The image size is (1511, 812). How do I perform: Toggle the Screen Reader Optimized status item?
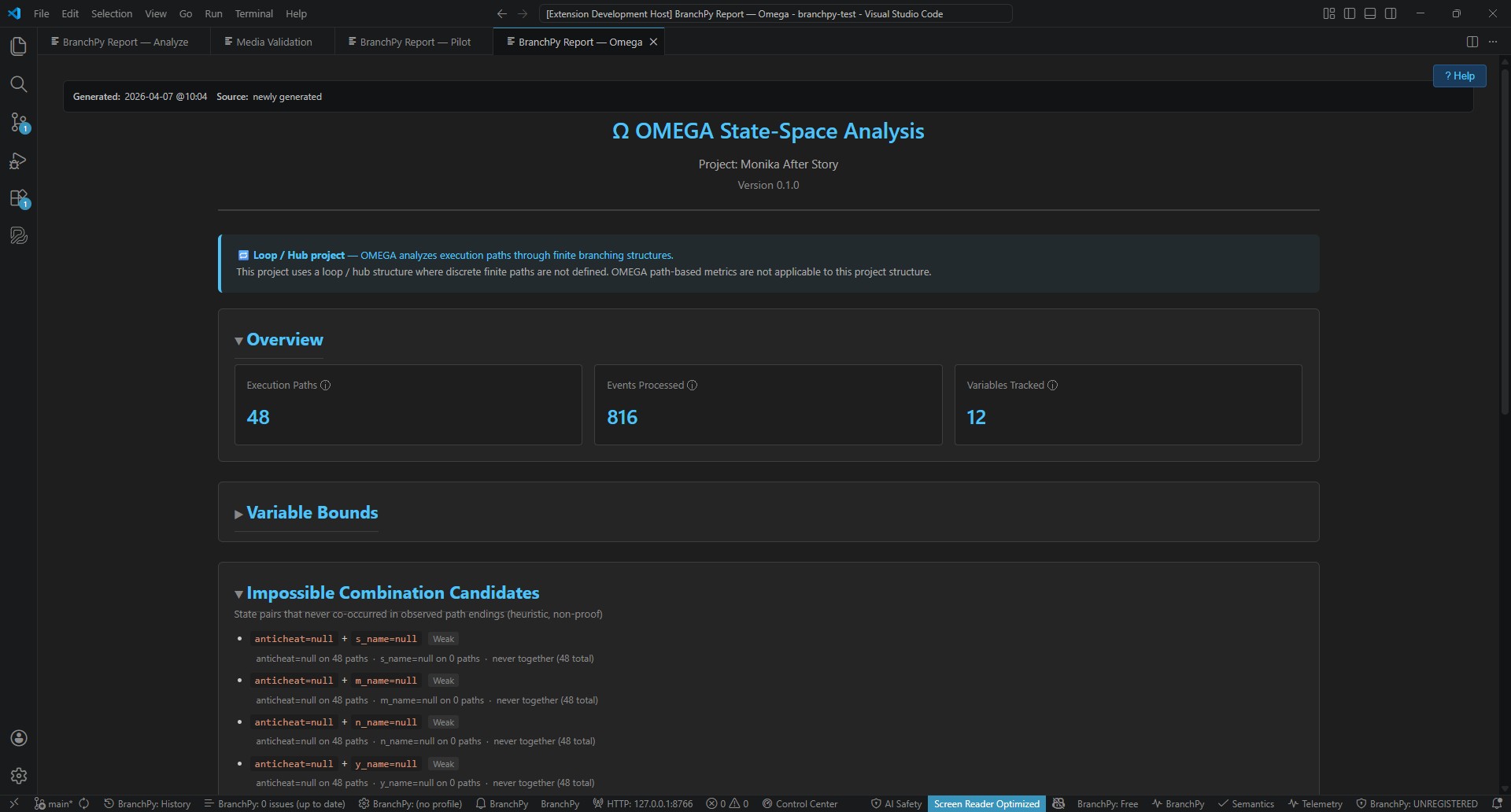point(987,803)
